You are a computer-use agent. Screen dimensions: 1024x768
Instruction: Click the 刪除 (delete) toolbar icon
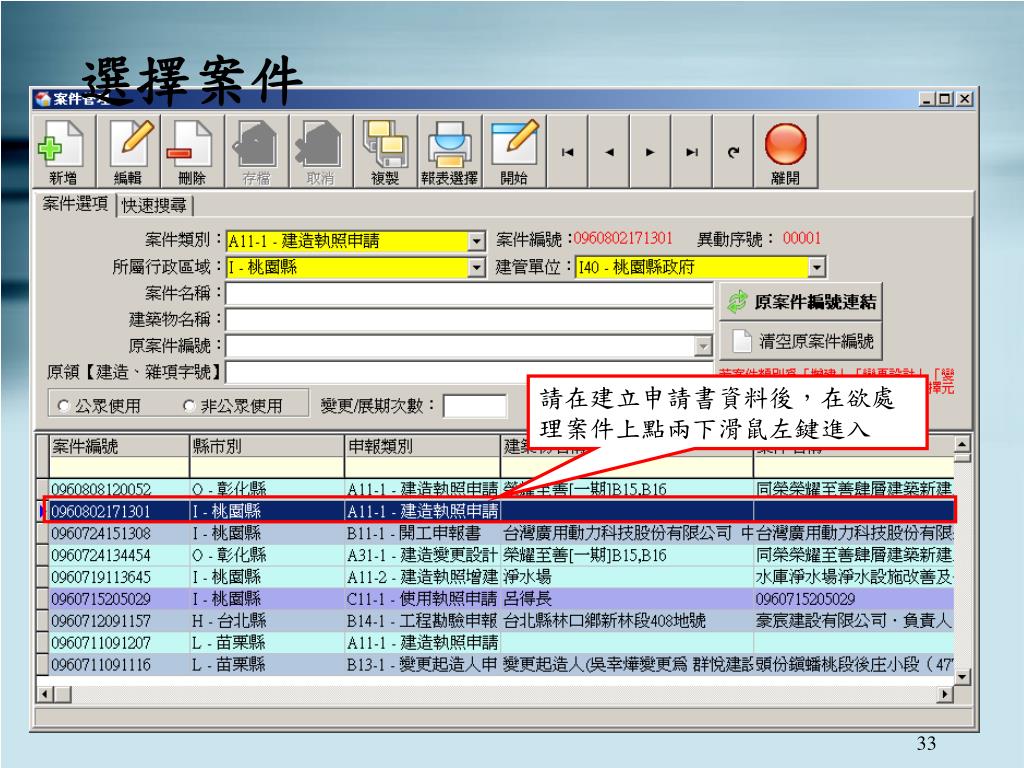[192, 152]
